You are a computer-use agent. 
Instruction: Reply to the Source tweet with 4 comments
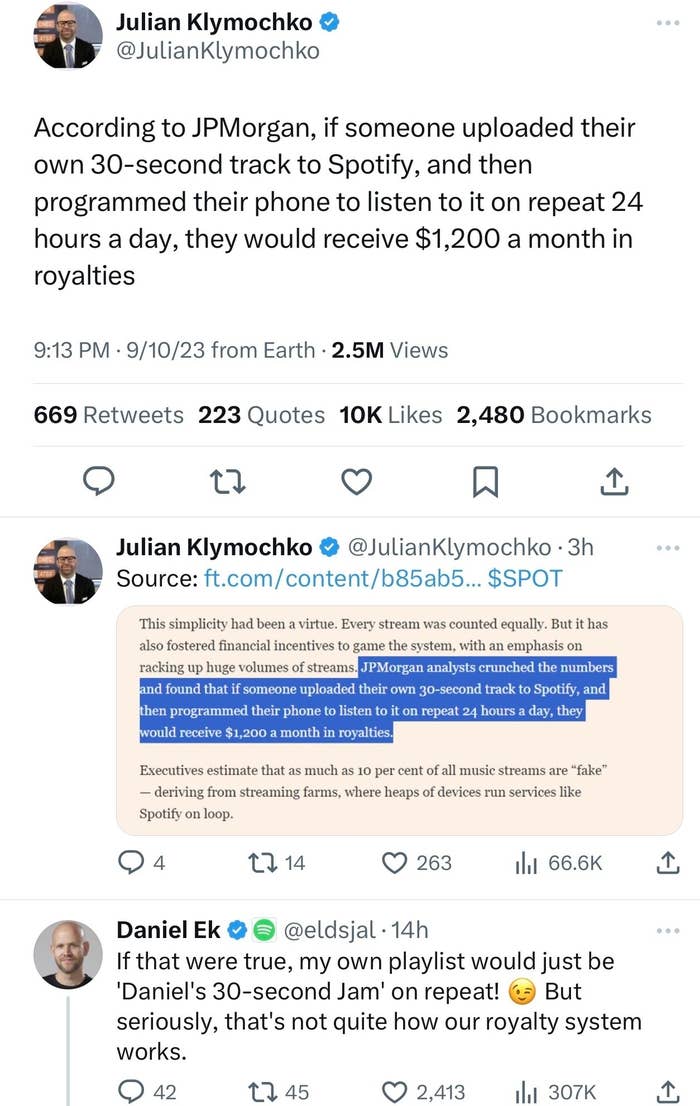pyautogui.click(x=141, y=863)
